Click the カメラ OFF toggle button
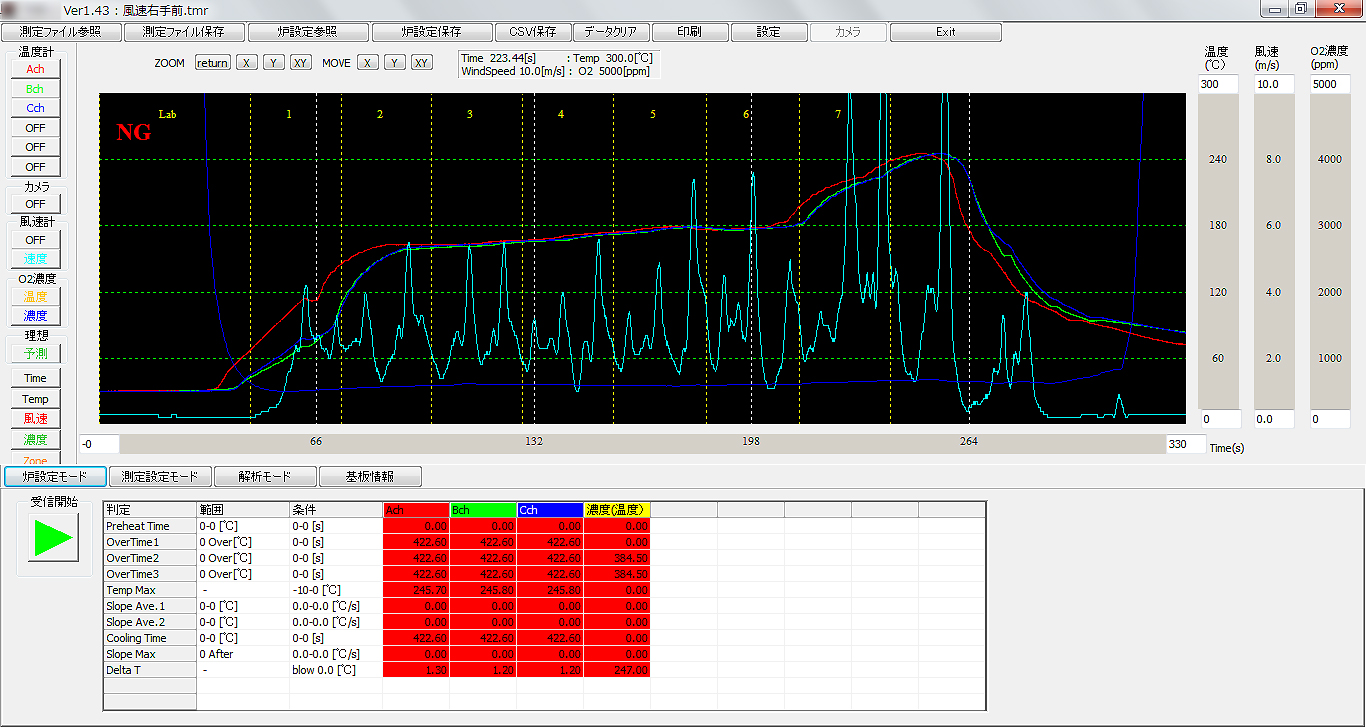 coord(35,204)
